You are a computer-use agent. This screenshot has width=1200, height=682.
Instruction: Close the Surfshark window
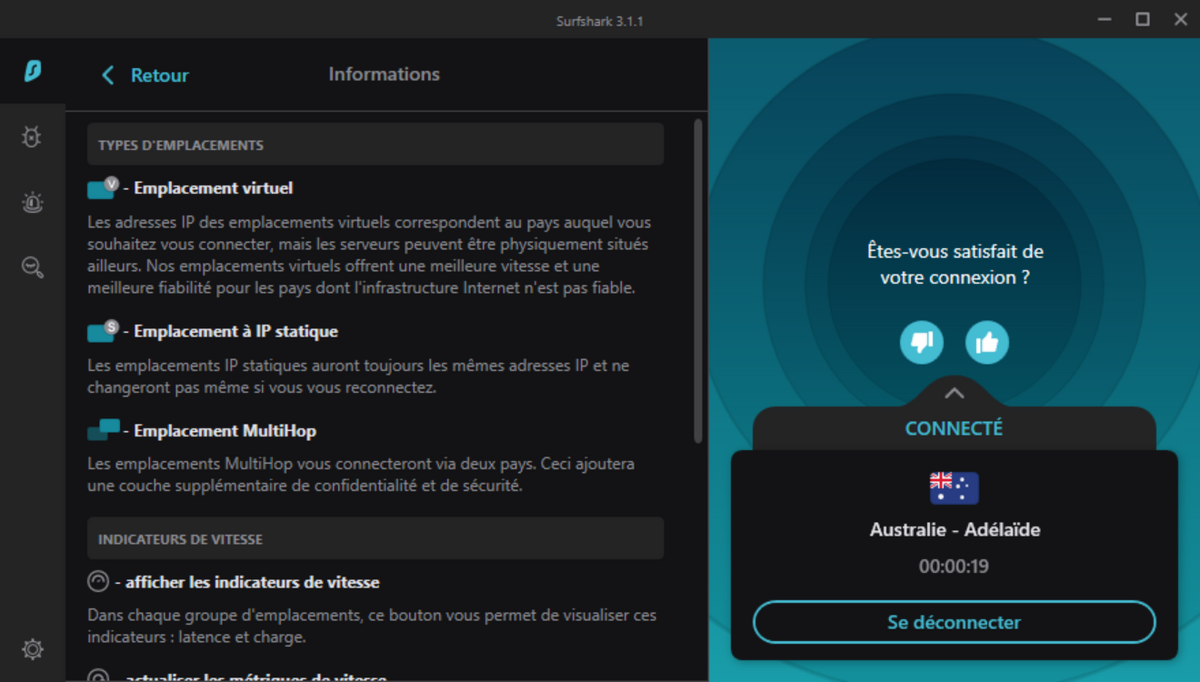(1179, 19)
